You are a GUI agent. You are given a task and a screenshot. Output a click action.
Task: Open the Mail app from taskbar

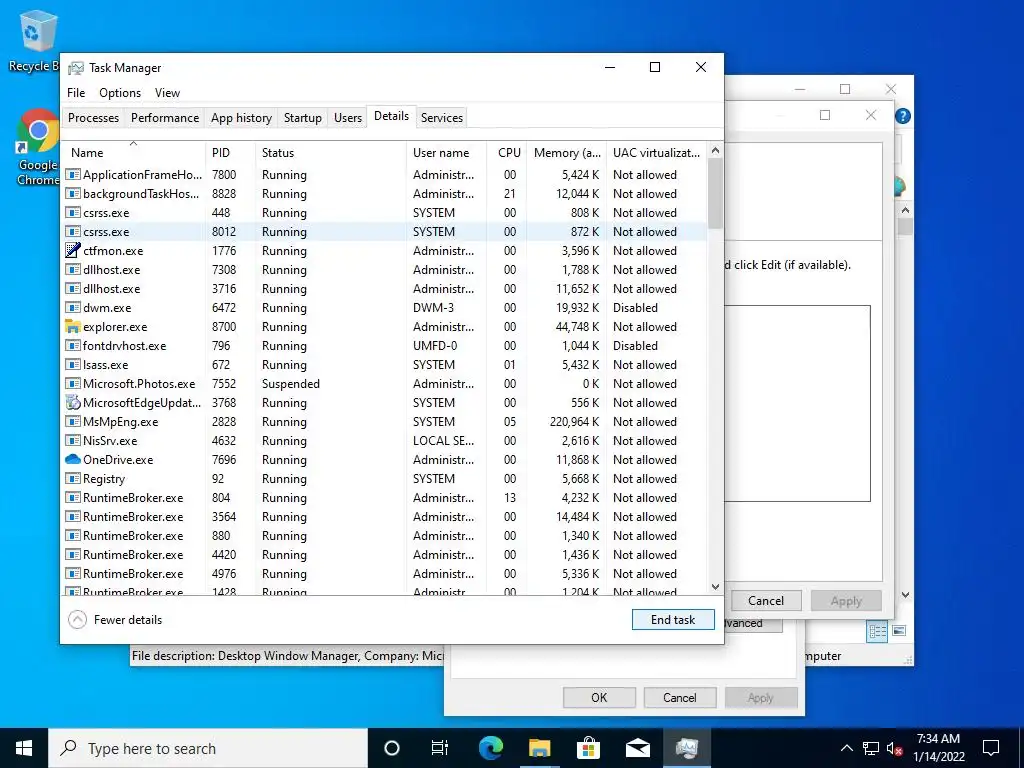[637, 748]
